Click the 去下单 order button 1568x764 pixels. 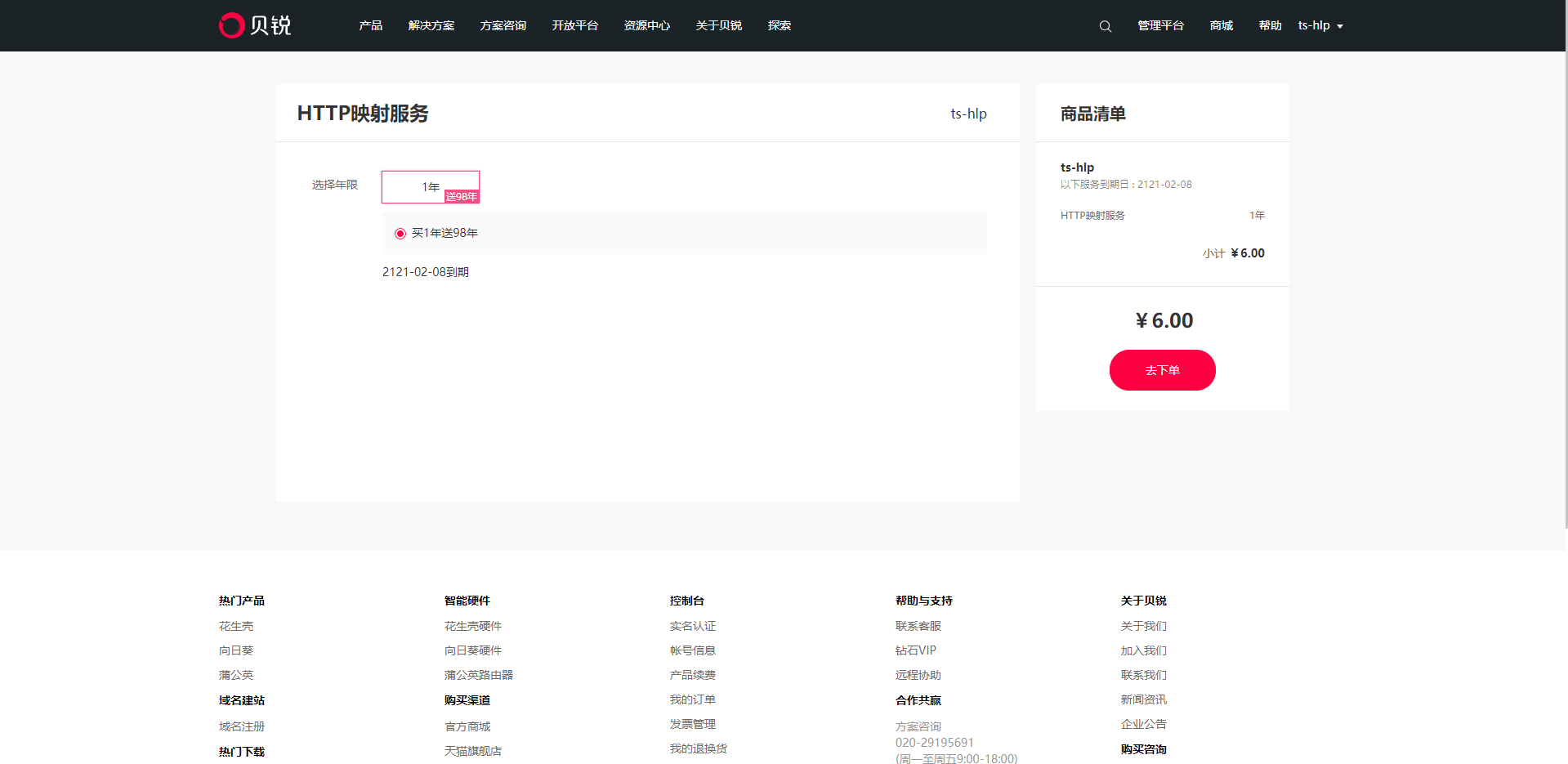[1162, 370]
